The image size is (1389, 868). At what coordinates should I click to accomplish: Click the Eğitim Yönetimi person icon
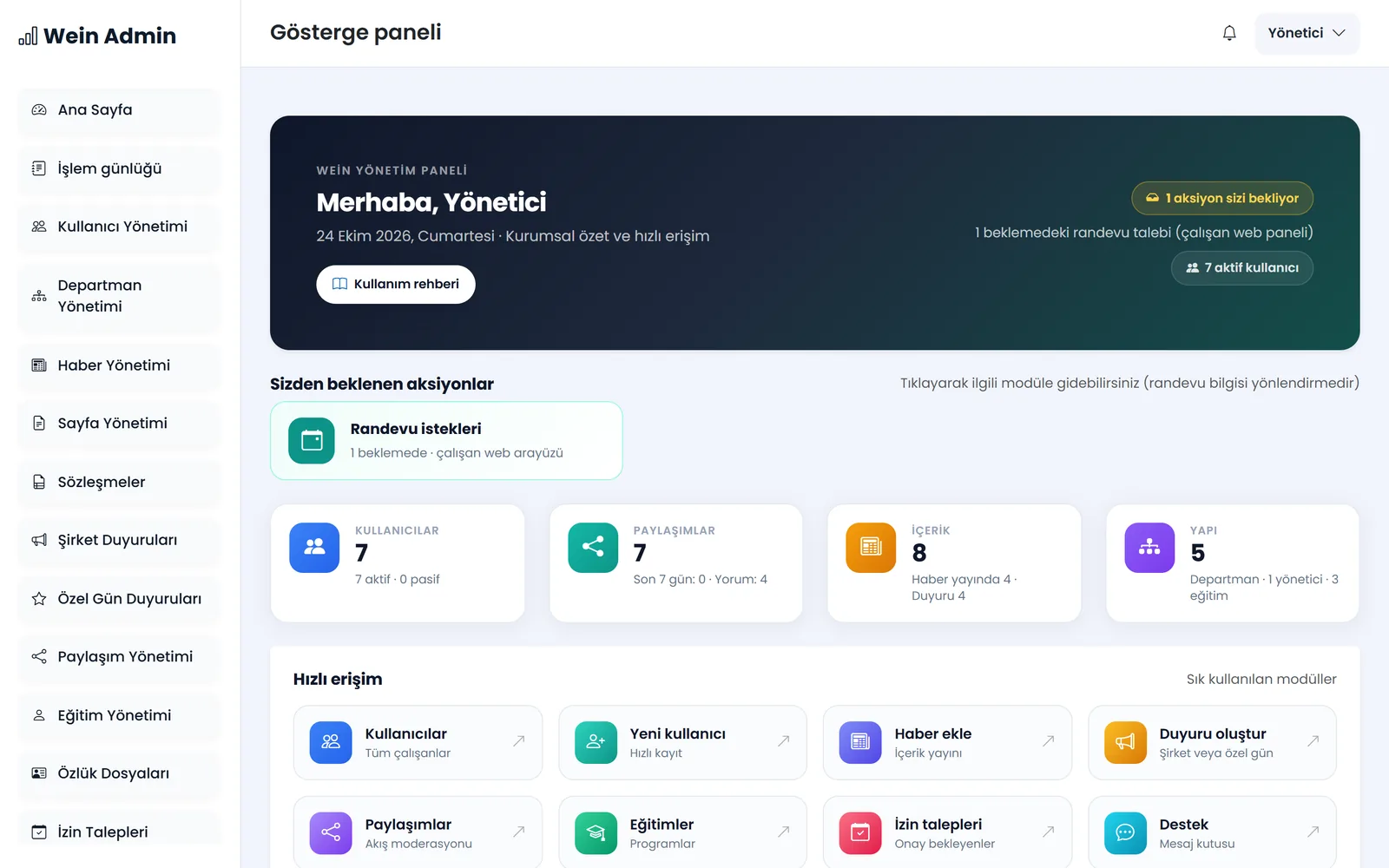pyautogui.click(x=39, y=715)
